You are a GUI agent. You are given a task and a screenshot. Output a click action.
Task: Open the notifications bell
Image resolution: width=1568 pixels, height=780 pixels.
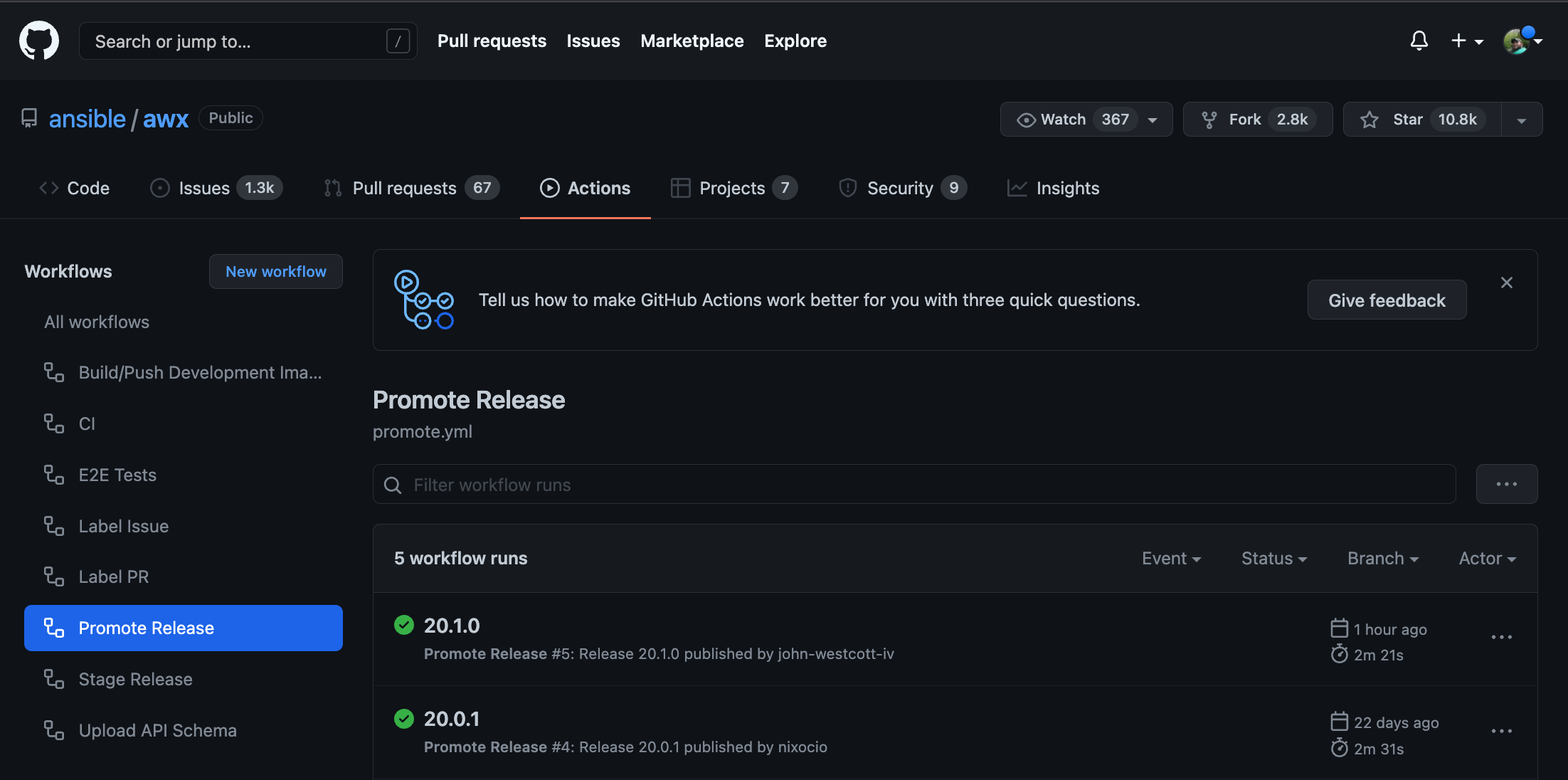pos(1419,41)
